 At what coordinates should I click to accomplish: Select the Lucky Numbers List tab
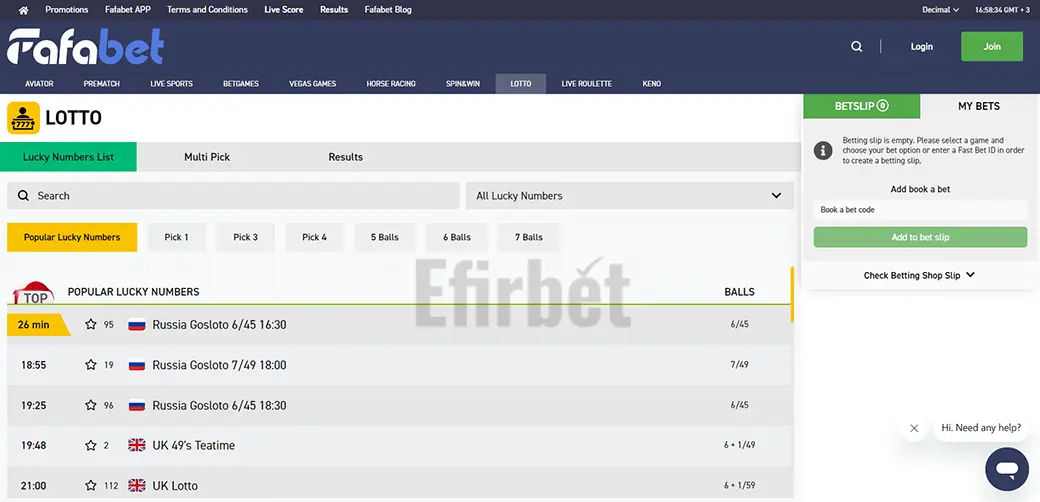tap(68, 157)
